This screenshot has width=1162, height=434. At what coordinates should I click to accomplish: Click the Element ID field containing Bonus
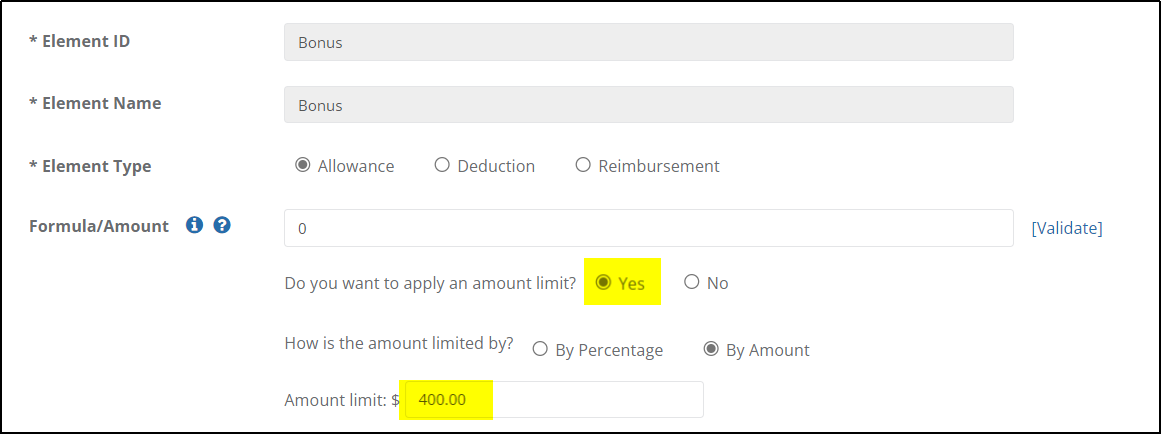click(x=648, y=42)
